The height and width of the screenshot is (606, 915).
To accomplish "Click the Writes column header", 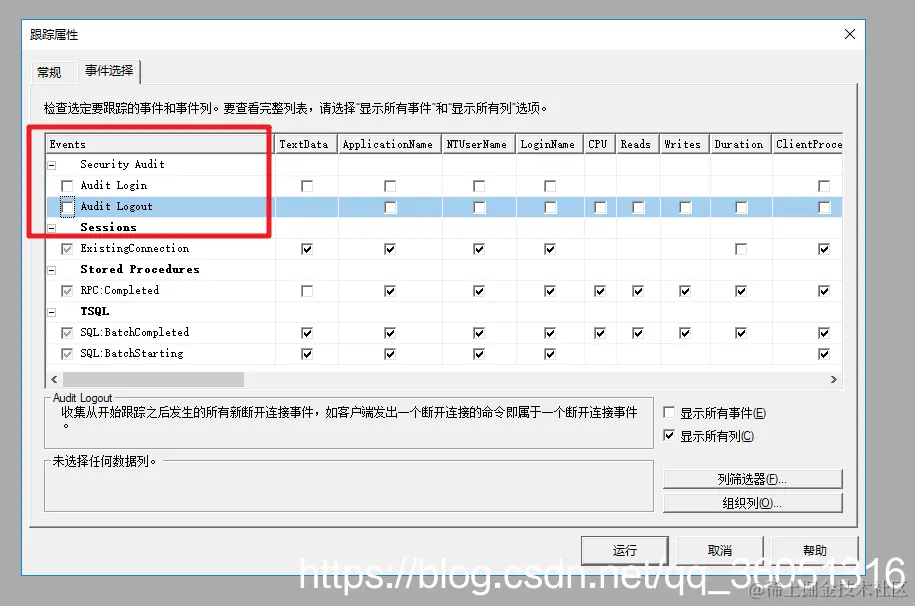I will (x=685, y=144).
